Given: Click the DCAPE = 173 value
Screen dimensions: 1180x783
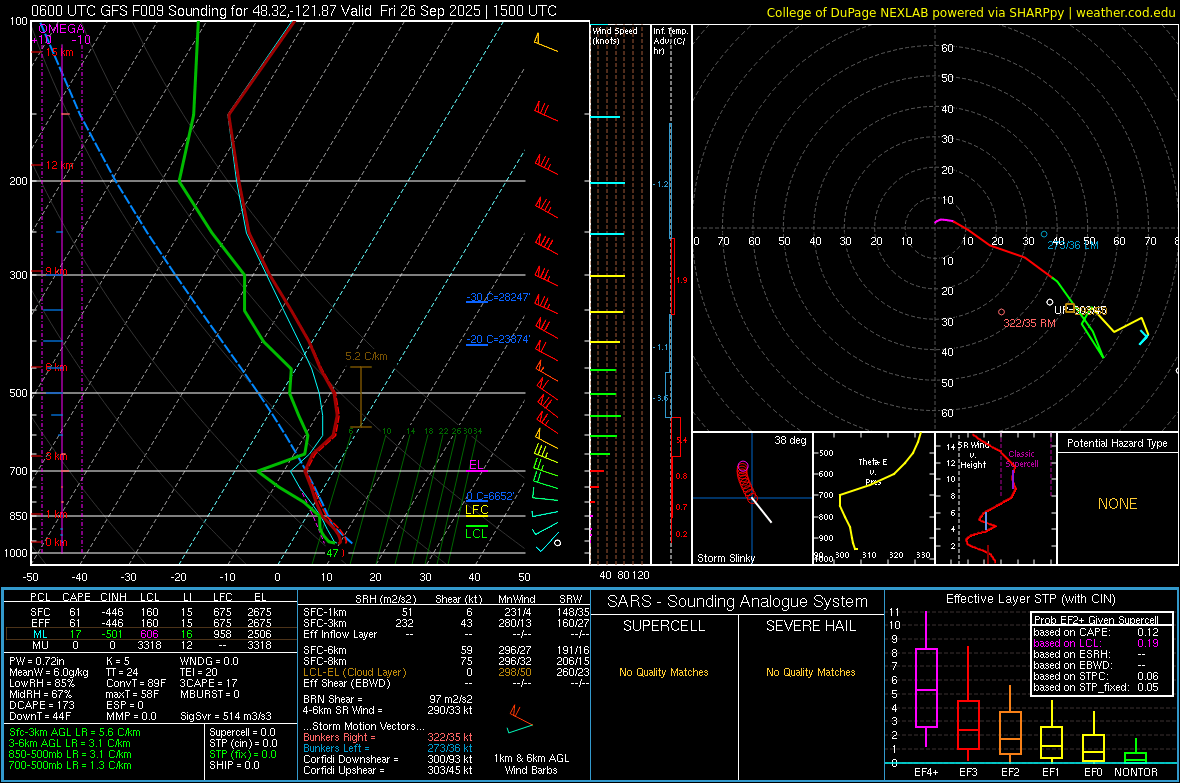Looking at the screenshot, I should [41, 705].
